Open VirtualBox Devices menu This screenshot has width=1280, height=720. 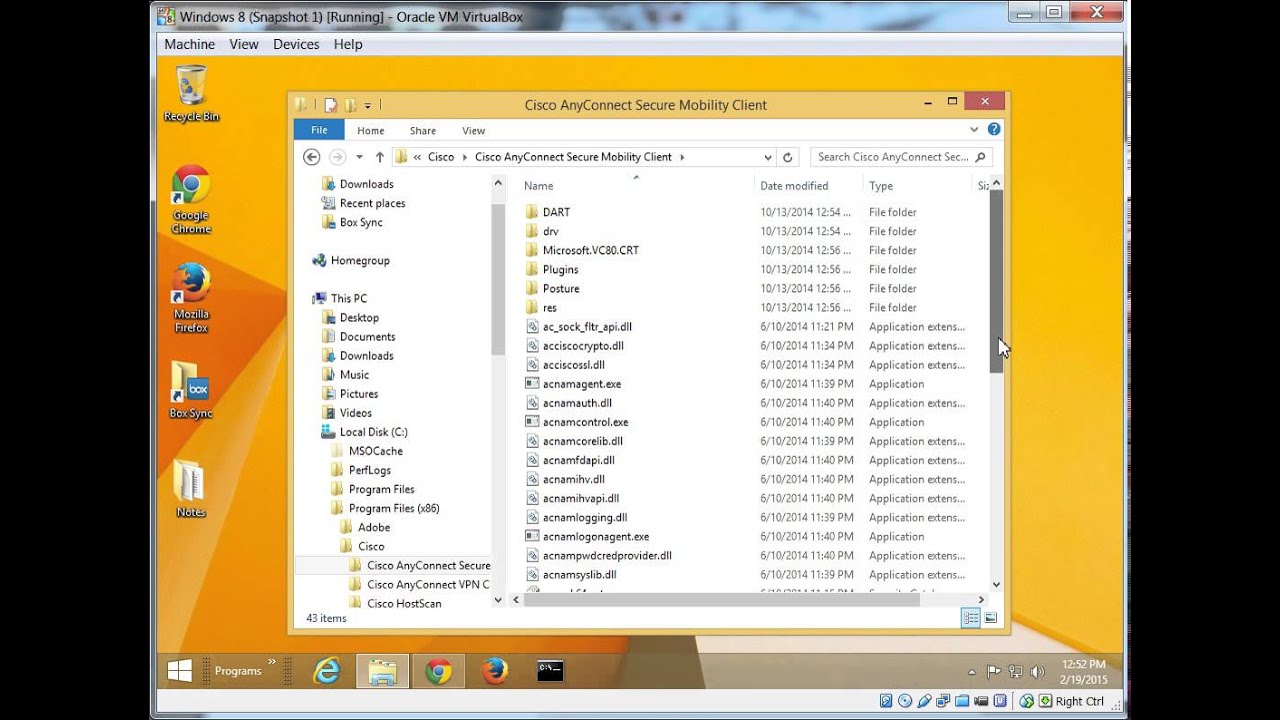click(x=296, y=44)
